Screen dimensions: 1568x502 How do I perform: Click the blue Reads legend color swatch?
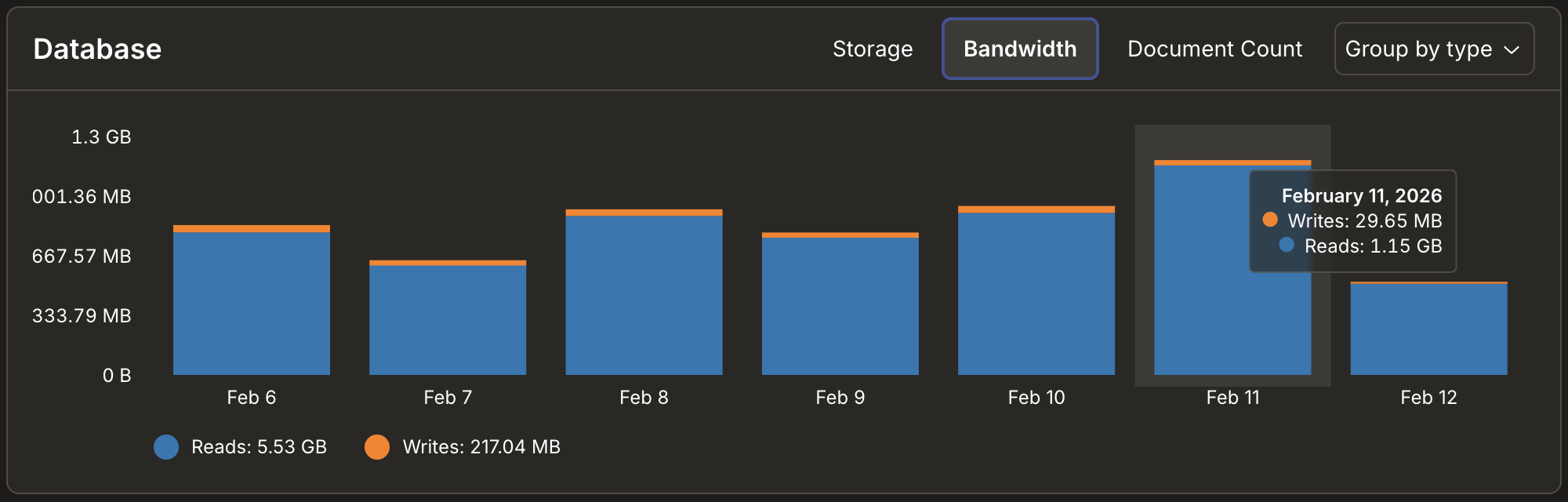tap(166, 446)
